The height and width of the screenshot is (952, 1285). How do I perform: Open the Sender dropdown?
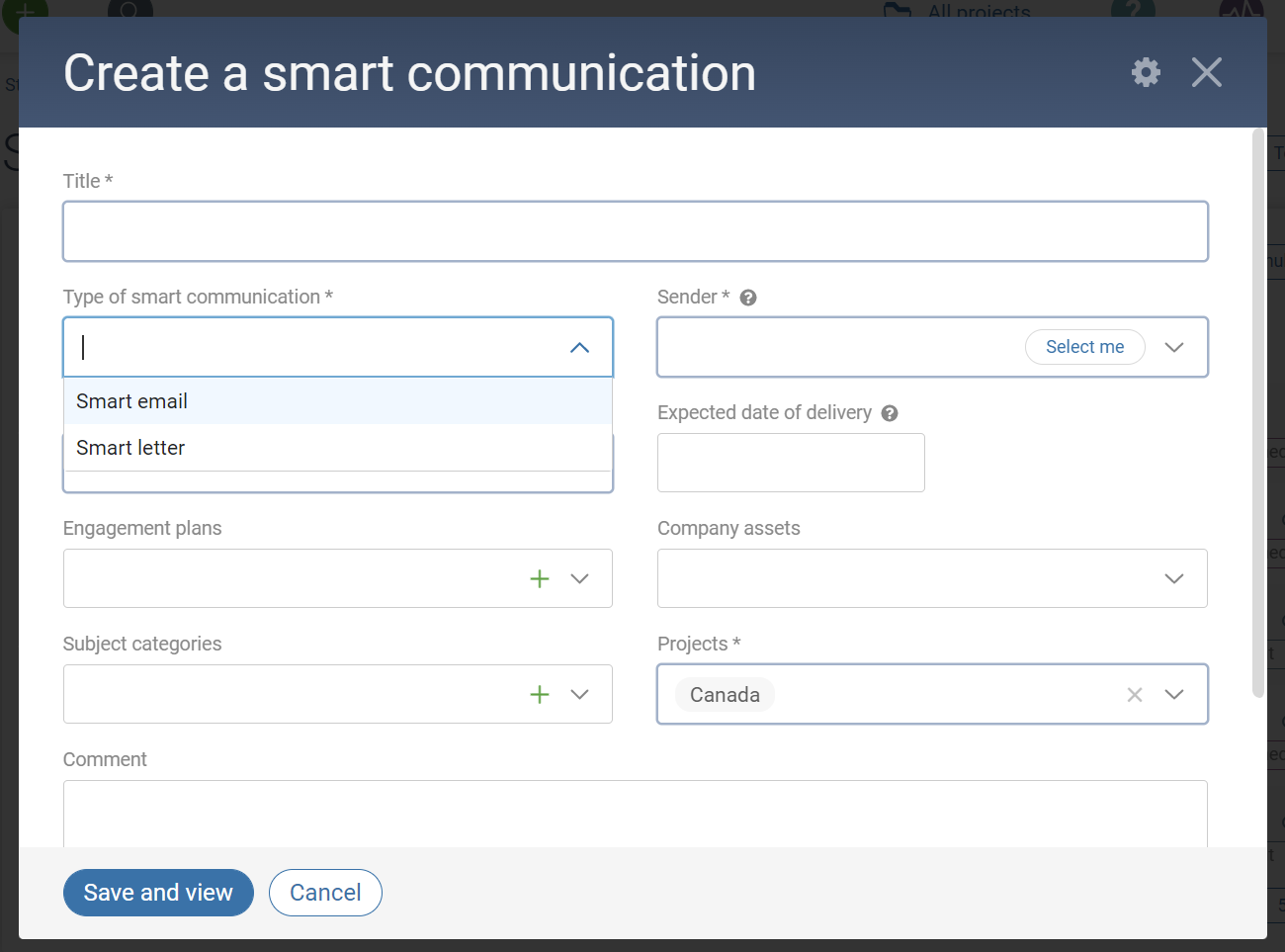[x=1174, y=347]
